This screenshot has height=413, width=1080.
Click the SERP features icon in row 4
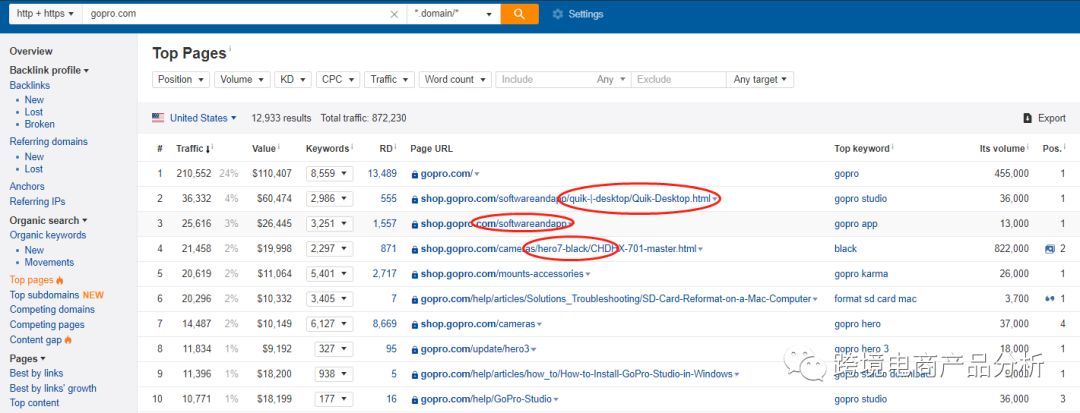(x=1049, y=249)
